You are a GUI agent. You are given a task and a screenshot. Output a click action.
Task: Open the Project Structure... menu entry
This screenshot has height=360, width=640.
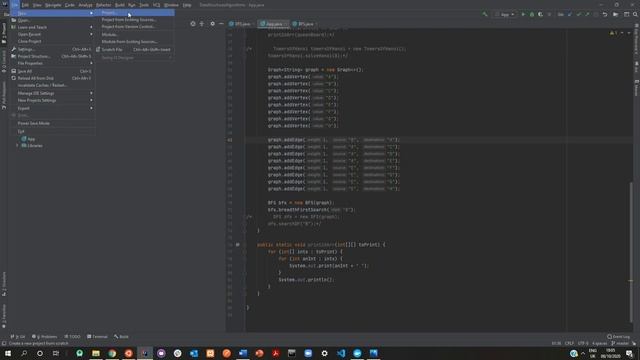coord(53,56)
